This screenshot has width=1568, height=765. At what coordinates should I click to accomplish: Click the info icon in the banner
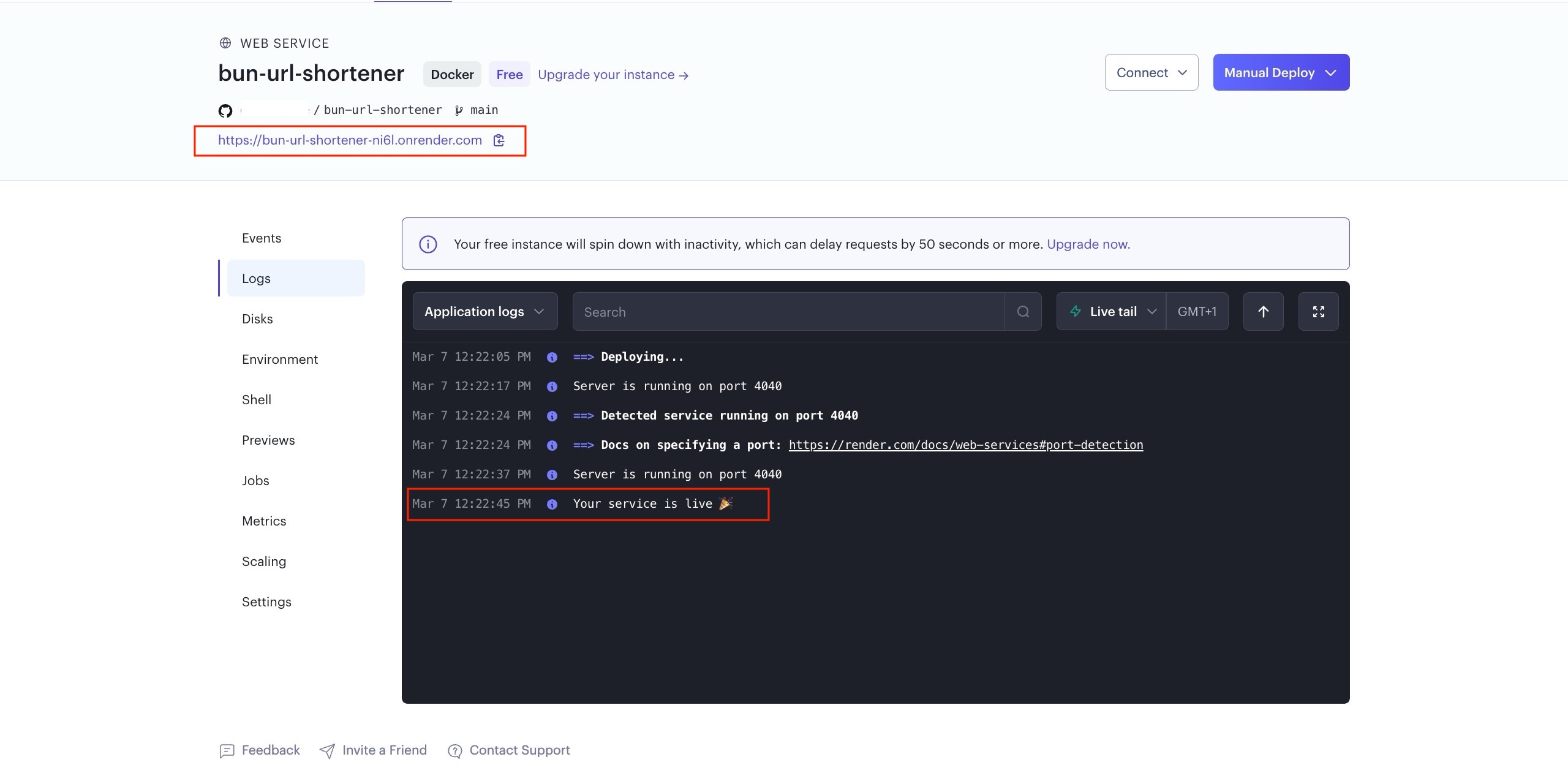[428, 244]
